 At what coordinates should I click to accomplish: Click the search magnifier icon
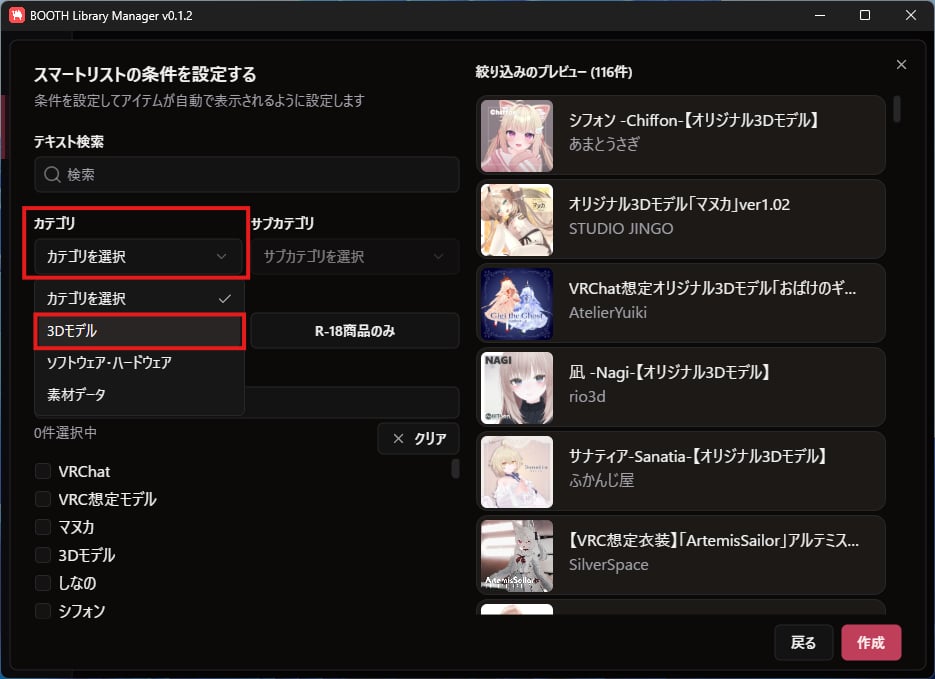[52, 175]
